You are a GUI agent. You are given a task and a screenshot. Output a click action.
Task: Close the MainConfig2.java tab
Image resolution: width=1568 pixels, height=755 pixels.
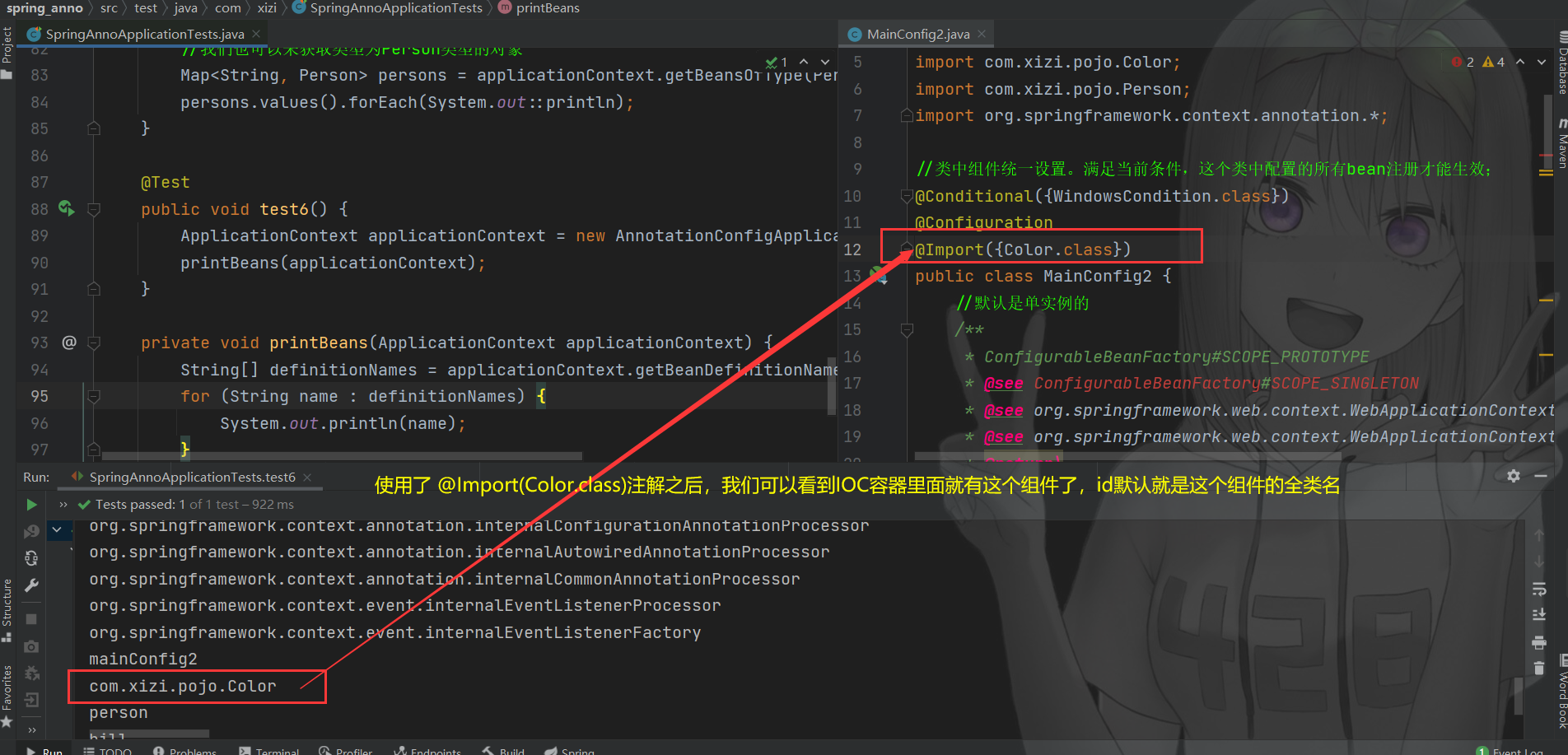[982, 34]
